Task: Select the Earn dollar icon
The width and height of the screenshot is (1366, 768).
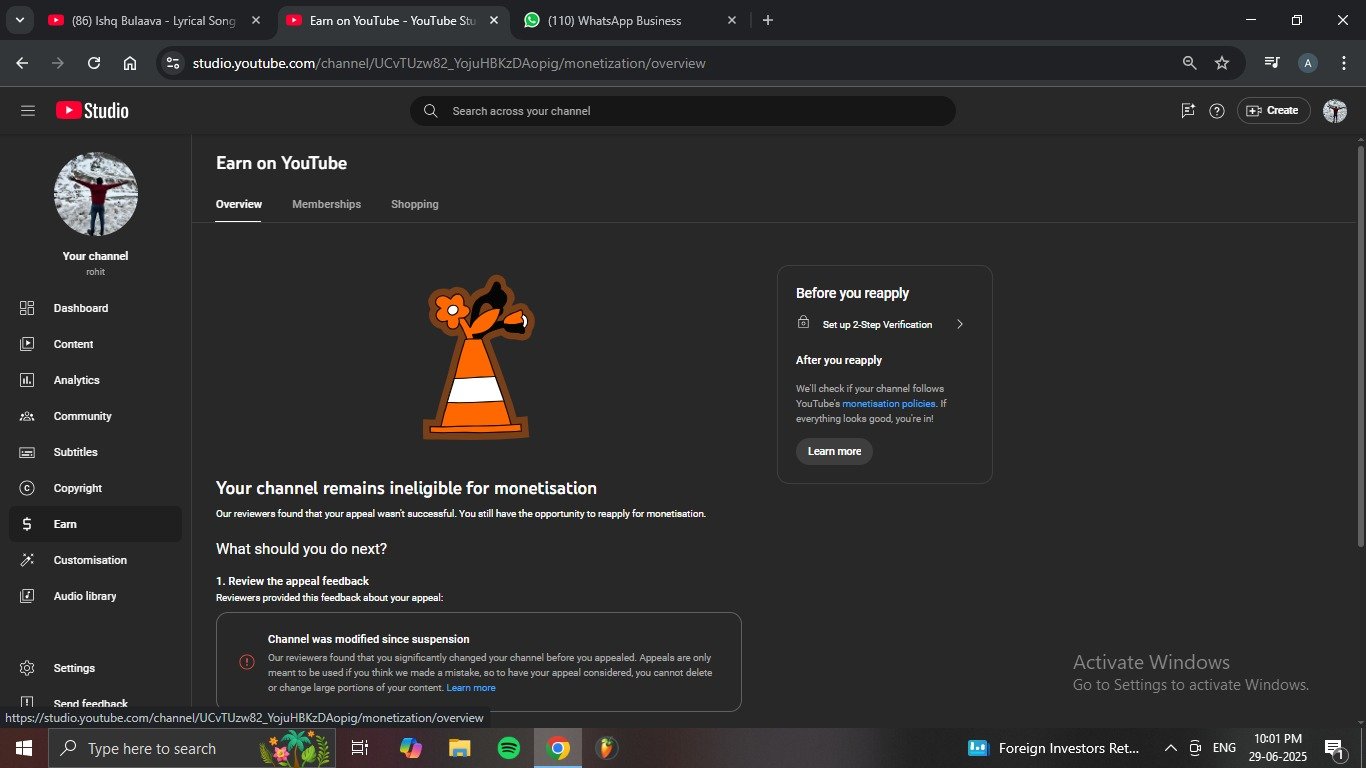Action: [x=27, y=524]
